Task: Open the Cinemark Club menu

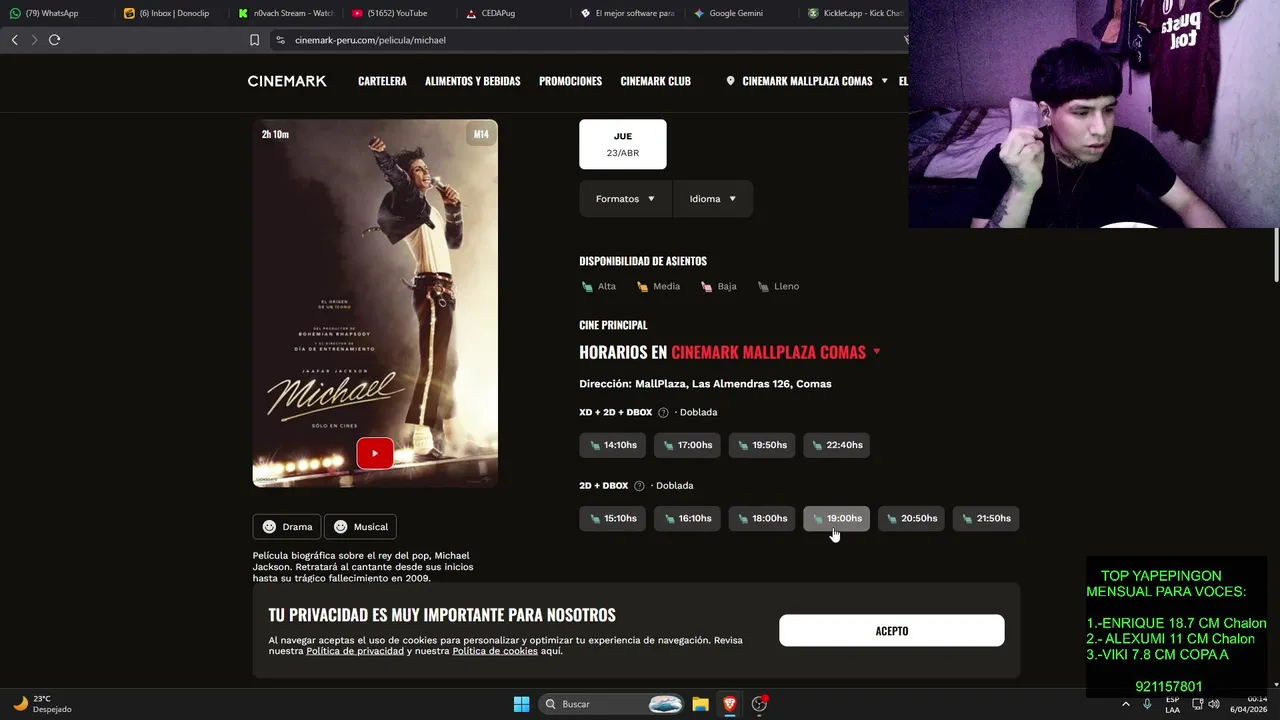Action: click(655, 81)
